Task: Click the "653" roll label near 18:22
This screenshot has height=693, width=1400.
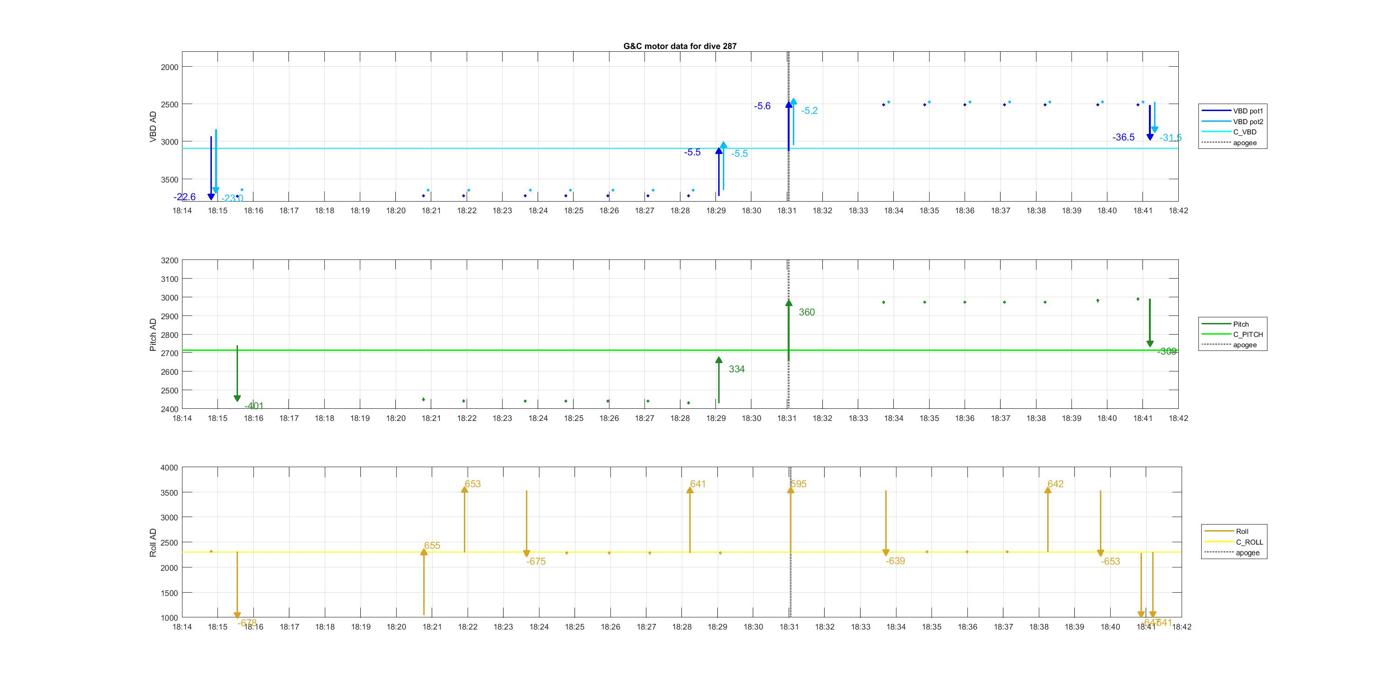Action: pos(472,484)
